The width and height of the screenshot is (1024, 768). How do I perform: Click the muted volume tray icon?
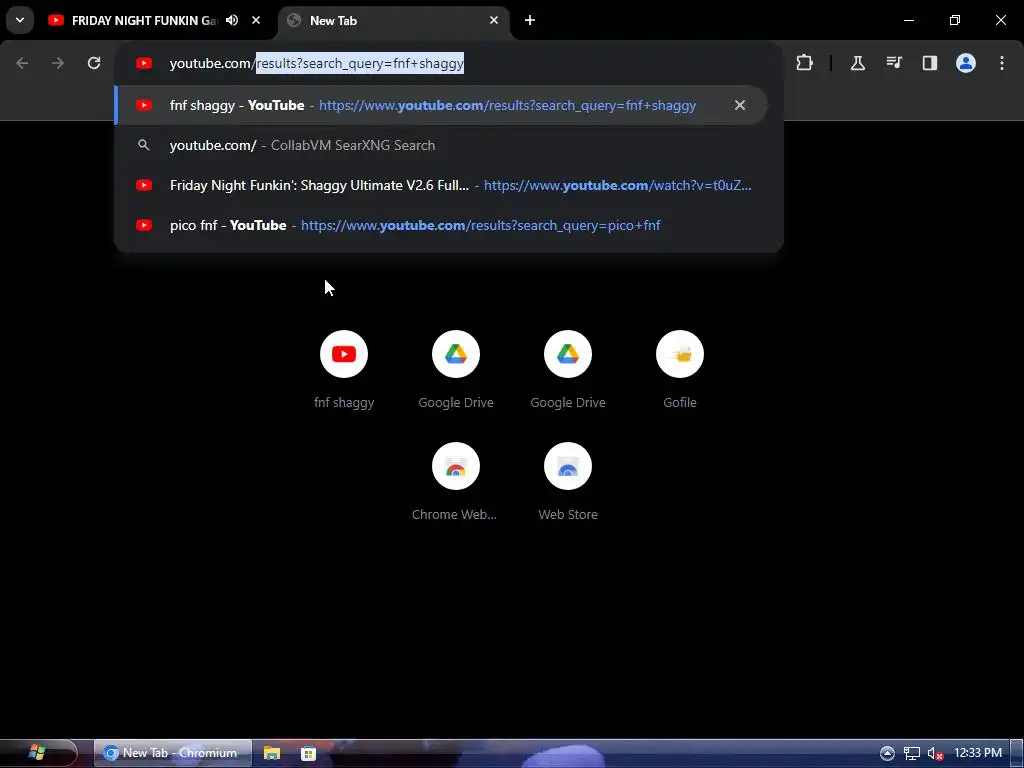pyautogui.click(x=935, y=753)
